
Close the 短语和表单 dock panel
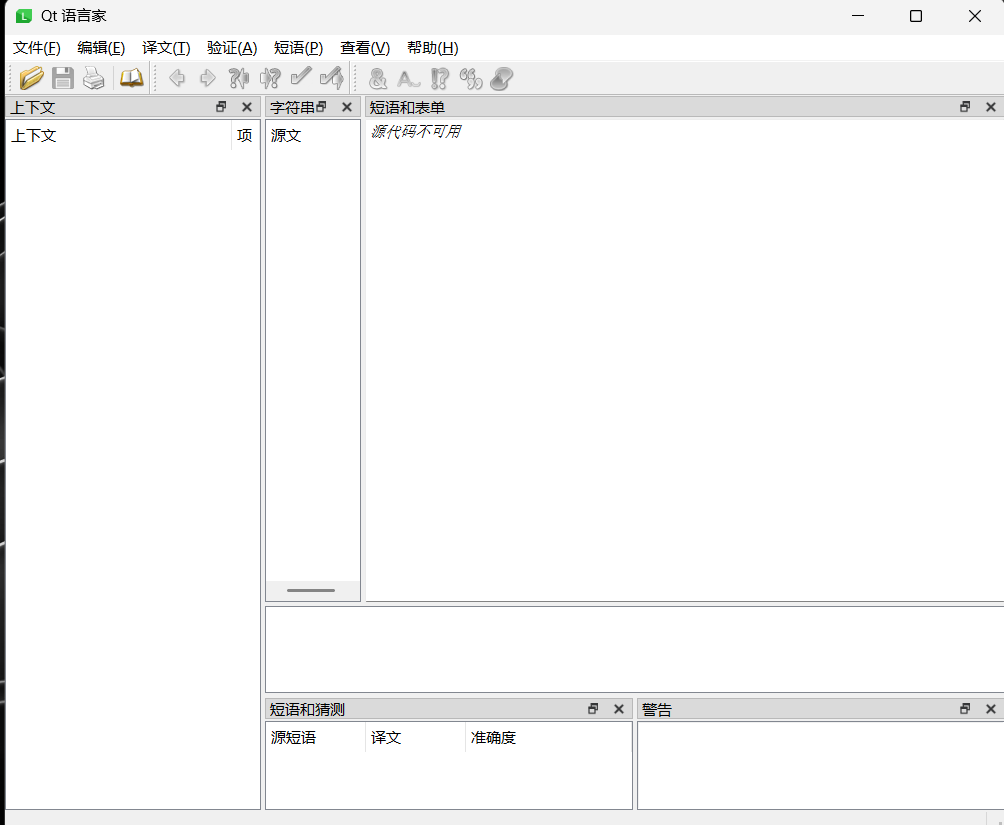(991, 107)
